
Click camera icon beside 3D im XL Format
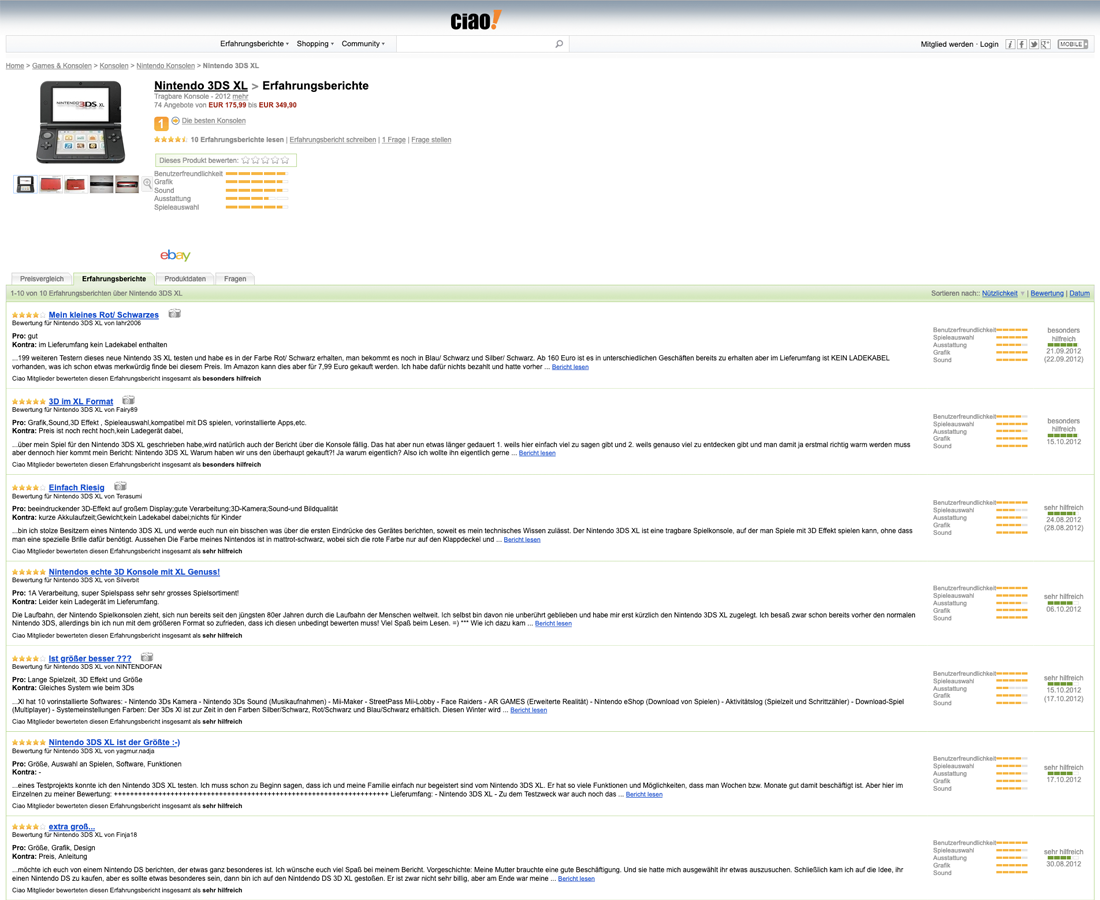click(x=128, y=400)
